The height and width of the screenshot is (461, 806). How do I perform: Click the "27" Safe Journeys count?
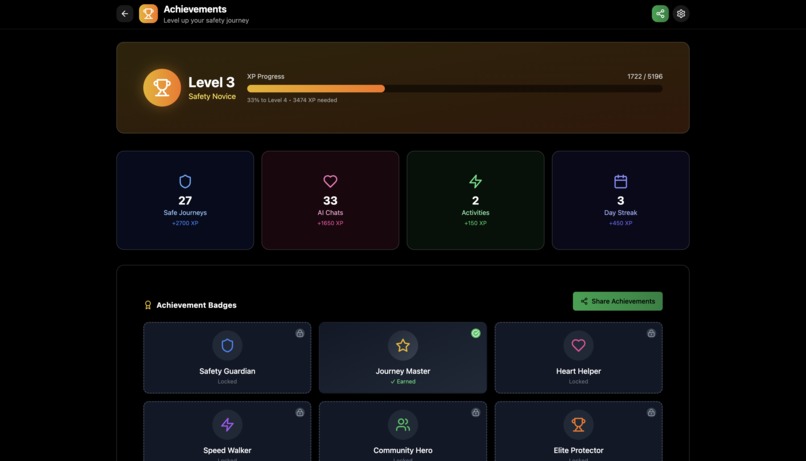coord(185,200)
